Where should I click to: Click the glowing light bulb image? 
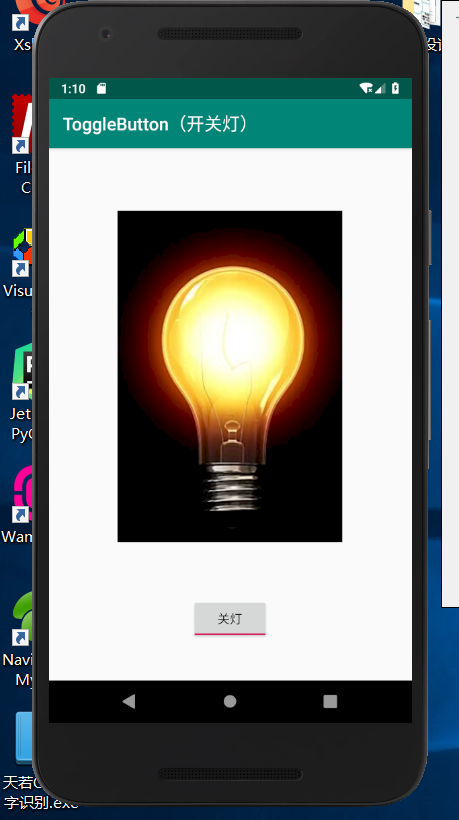tap(230, 376)
